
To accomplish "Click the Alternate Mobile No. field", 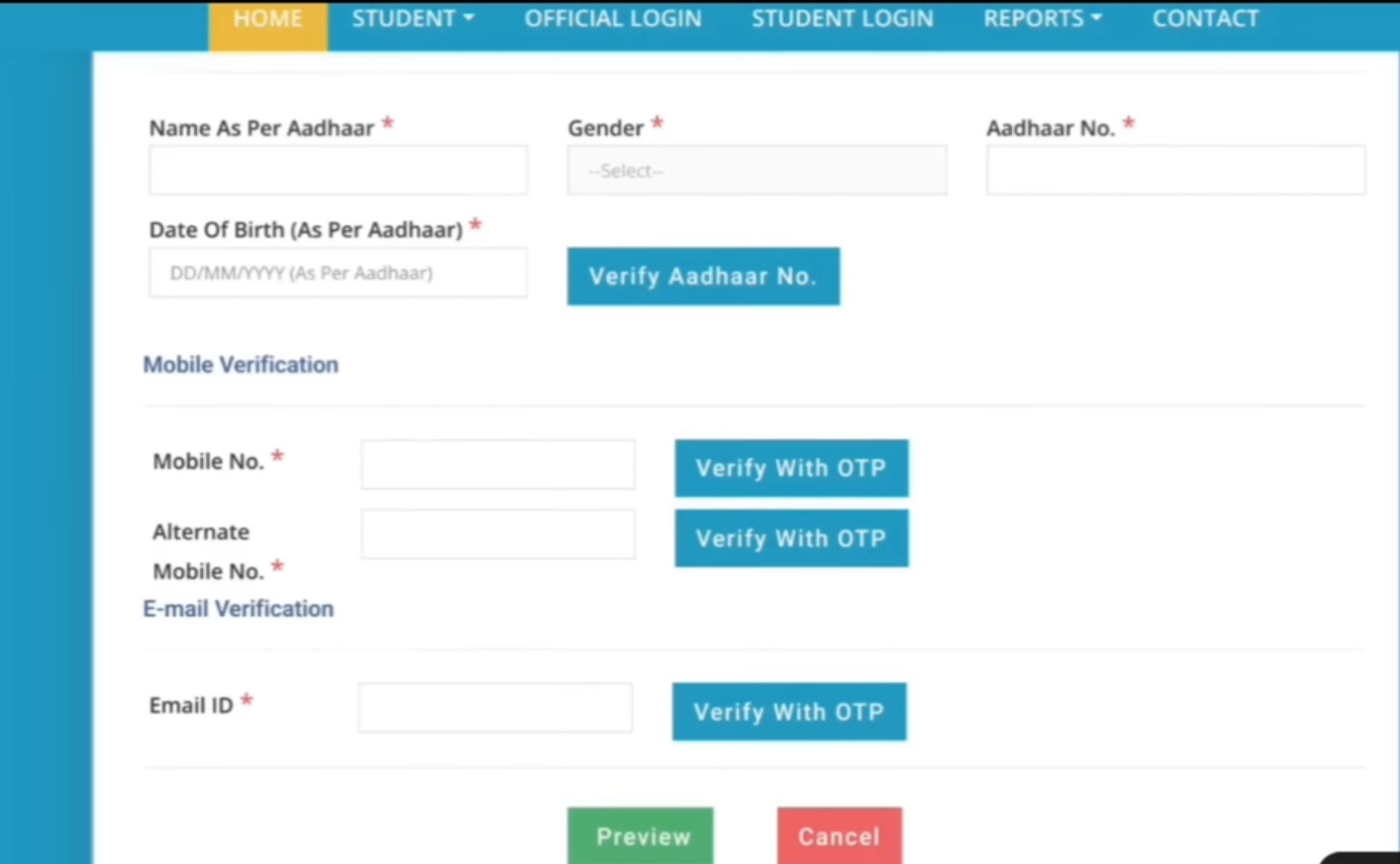I will pos(498,535).
